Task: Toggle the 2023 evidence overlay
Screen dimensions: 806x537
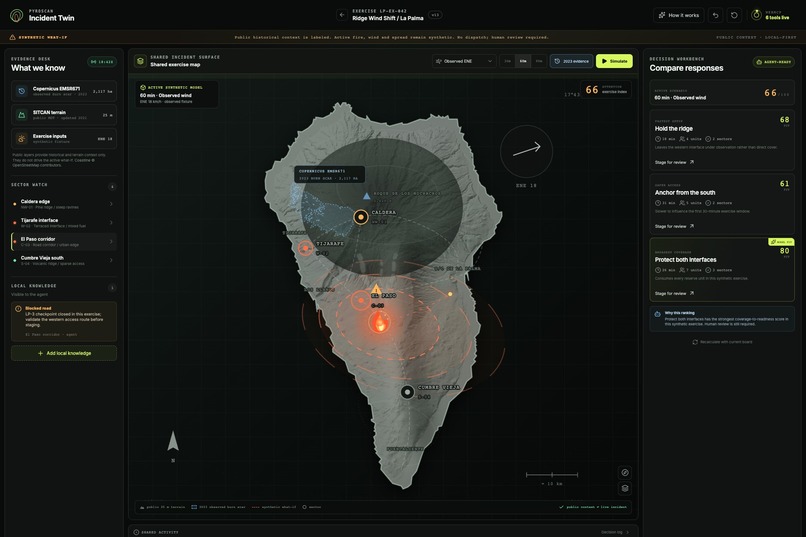Action: point(572,61)
